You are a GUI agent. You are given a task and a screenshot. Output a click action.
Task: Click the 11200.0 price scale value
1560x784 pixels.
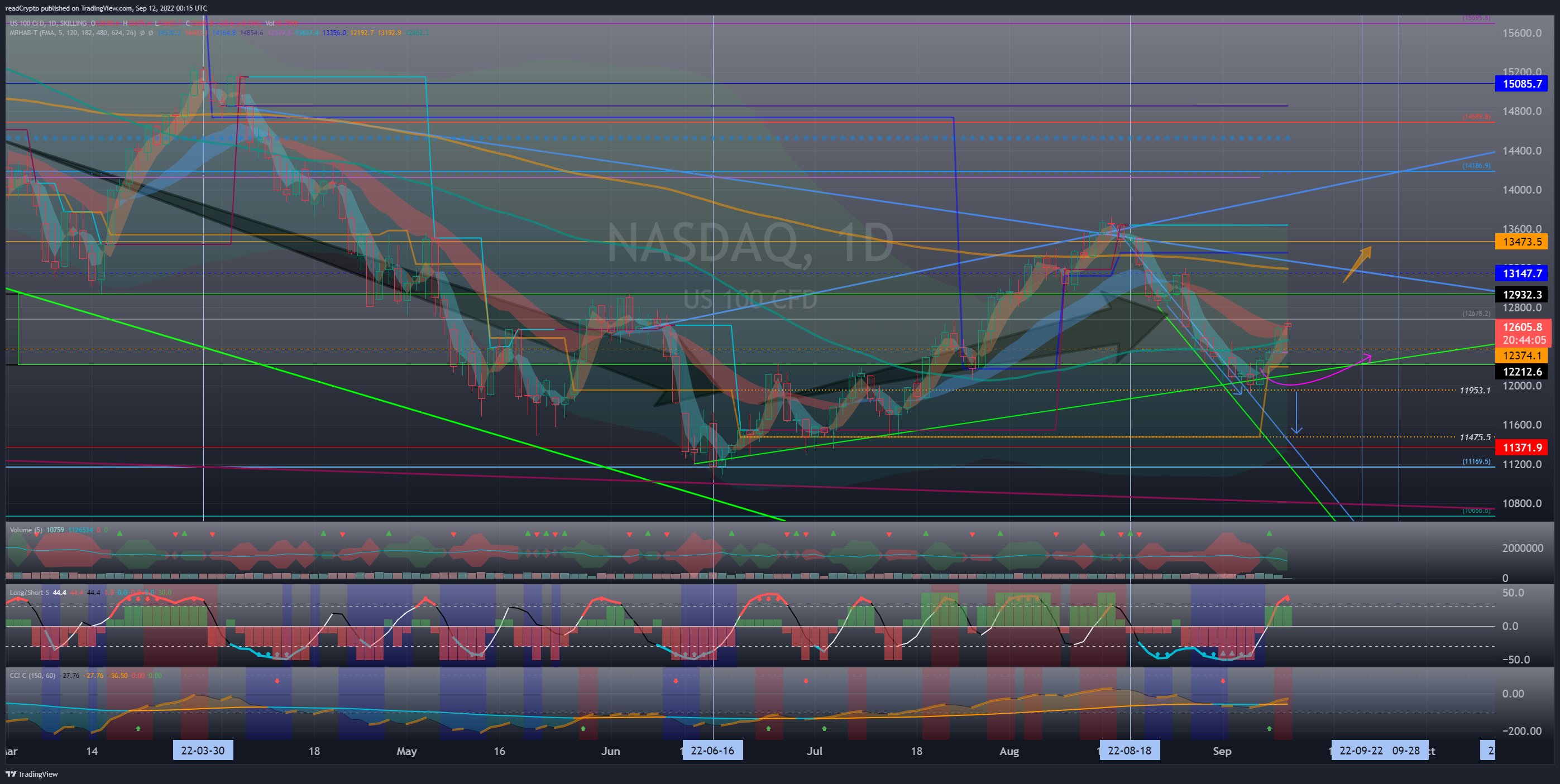point(1522,464)
